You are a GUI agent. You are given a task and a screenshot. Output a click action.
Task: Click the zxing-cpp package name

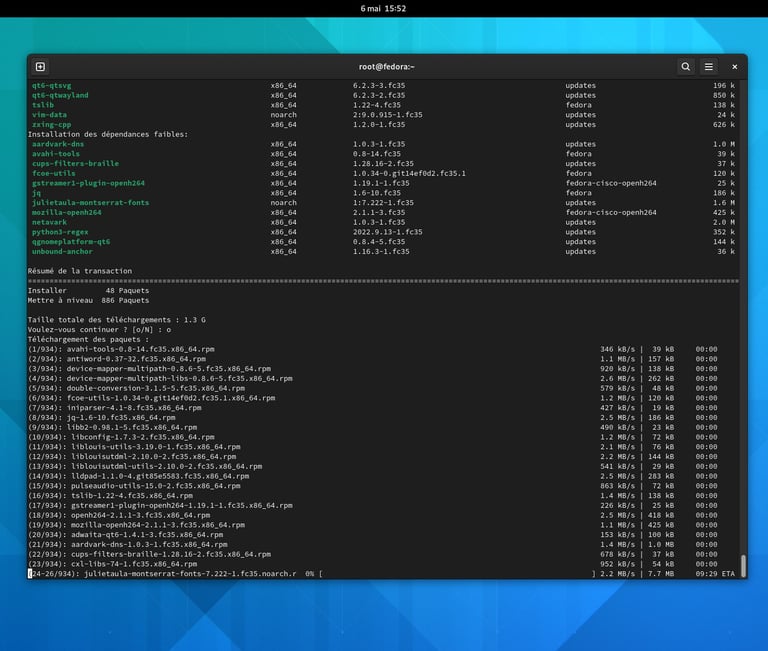pos(51,124)
